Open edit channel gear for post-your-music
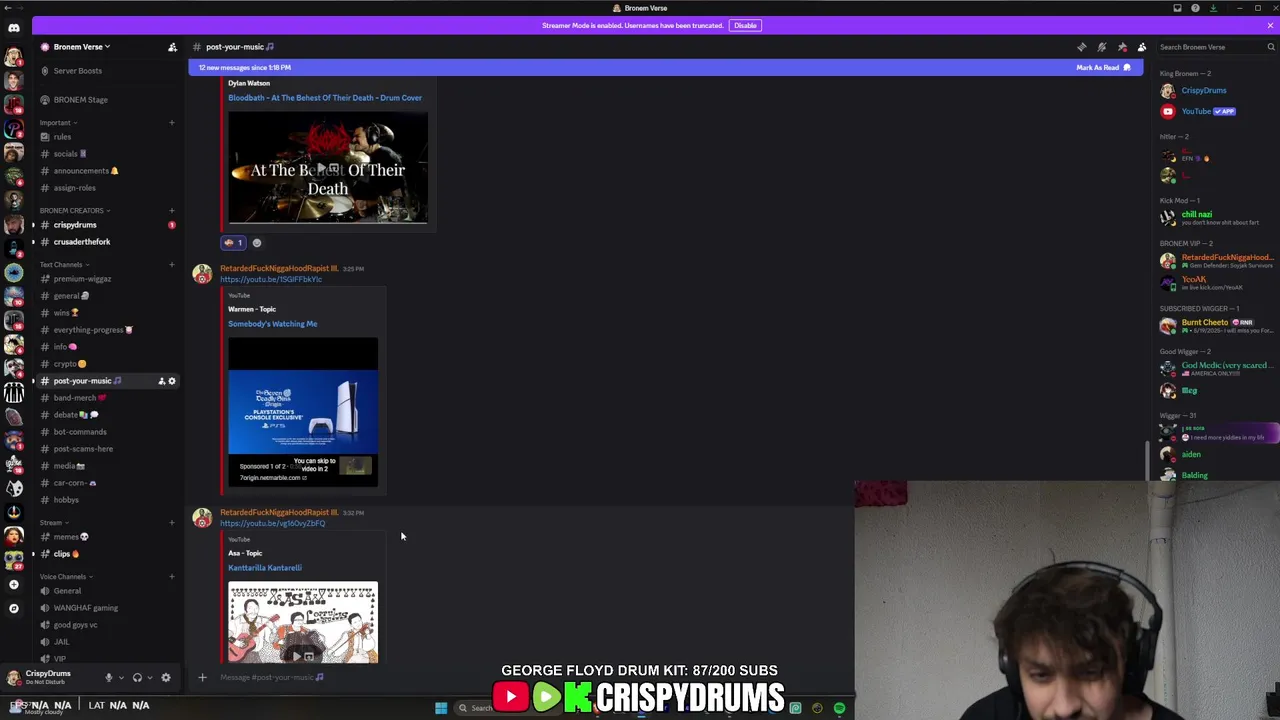1280x720 pixels. (x=172, y=381)
